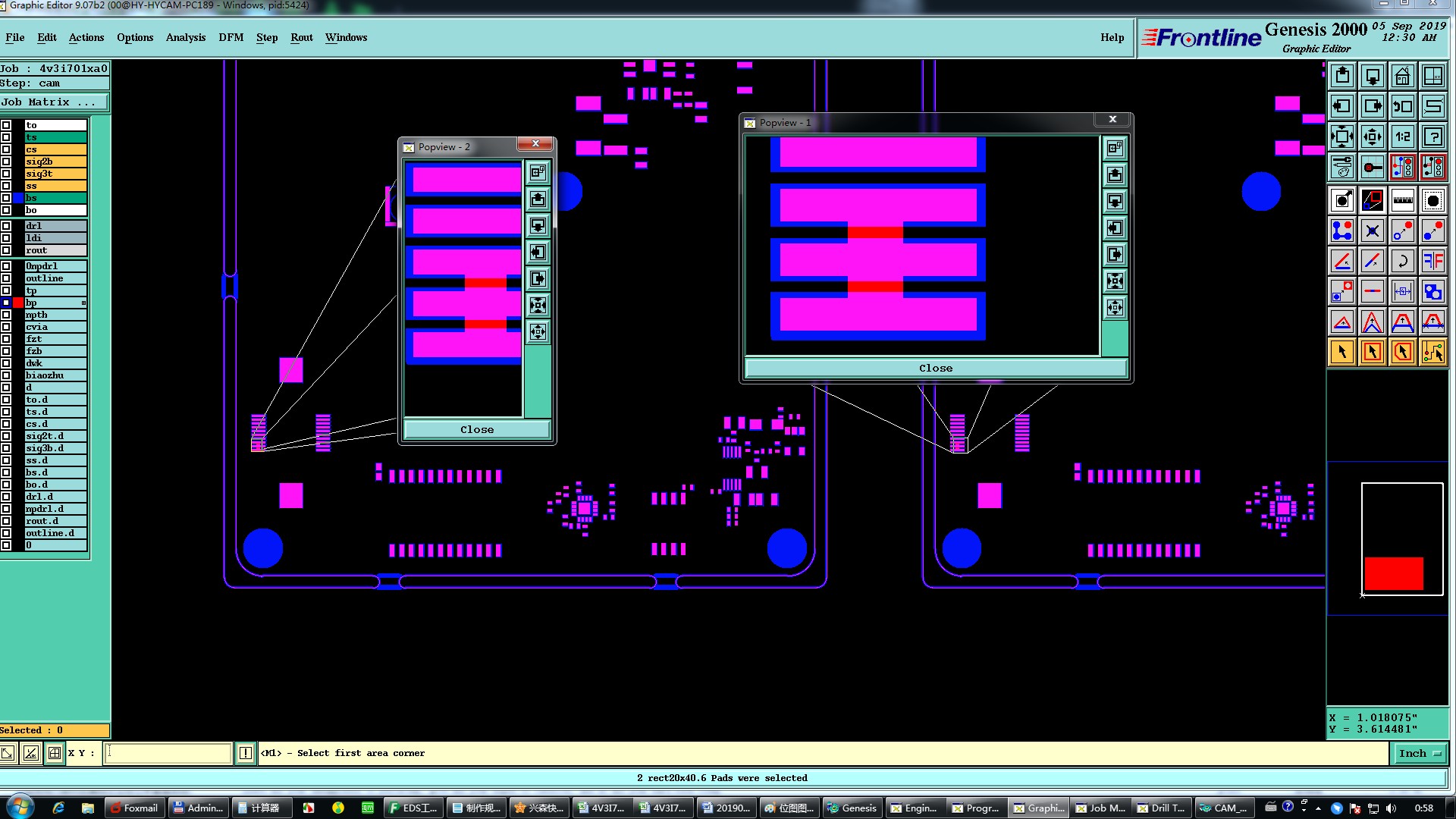The width and height of the screenshot is (1456, 819).
Task: Click the question mark help icon
Action: pos(1432,136)
